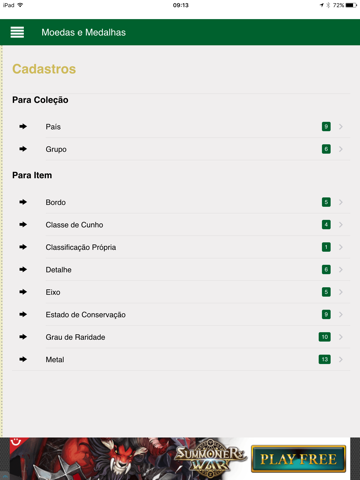
Task: Tap the arrow icon beside Metal
Action: [x=23, y=359]
